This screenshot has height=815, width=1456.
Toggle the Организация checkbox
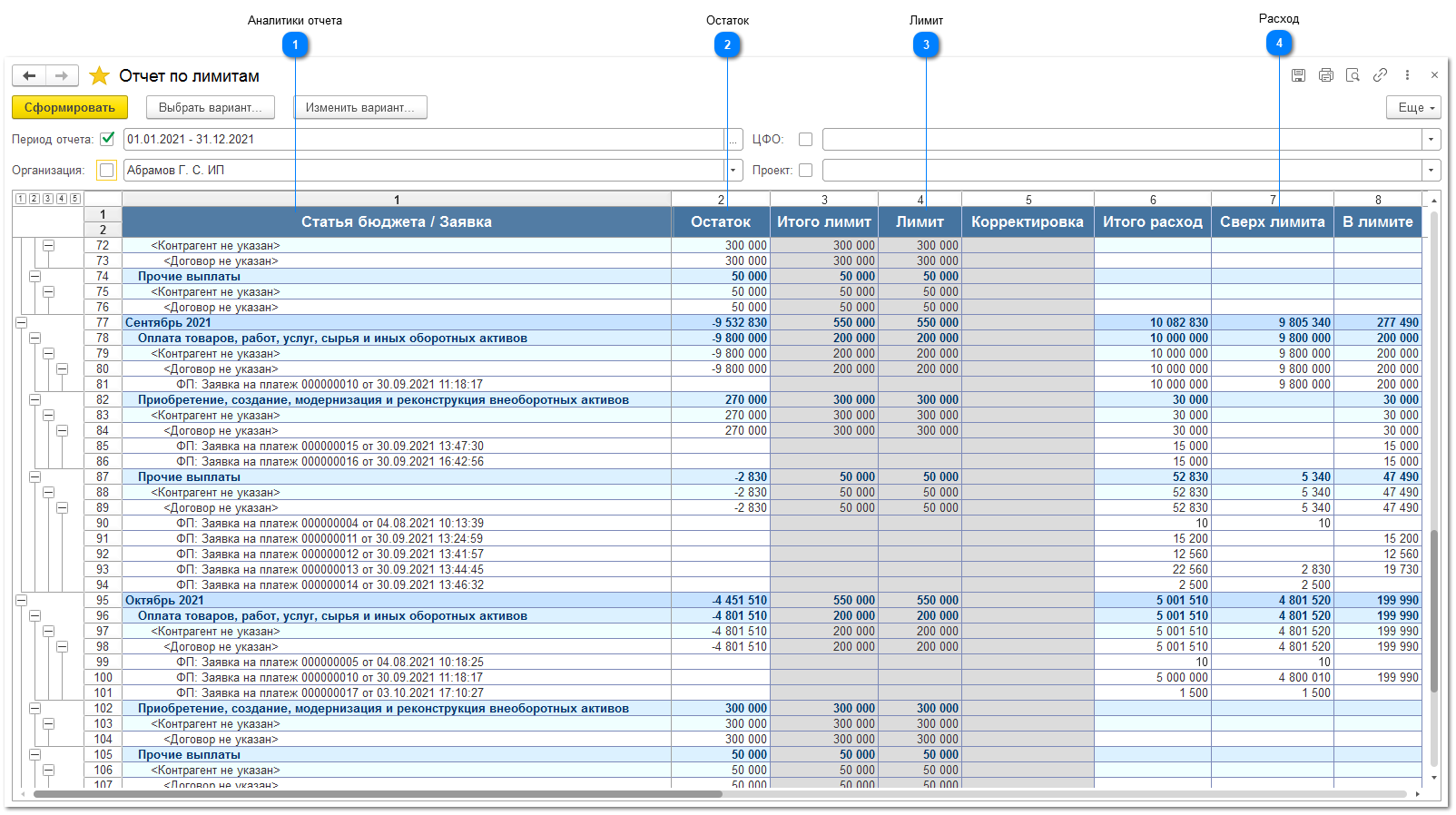point(107,170)
